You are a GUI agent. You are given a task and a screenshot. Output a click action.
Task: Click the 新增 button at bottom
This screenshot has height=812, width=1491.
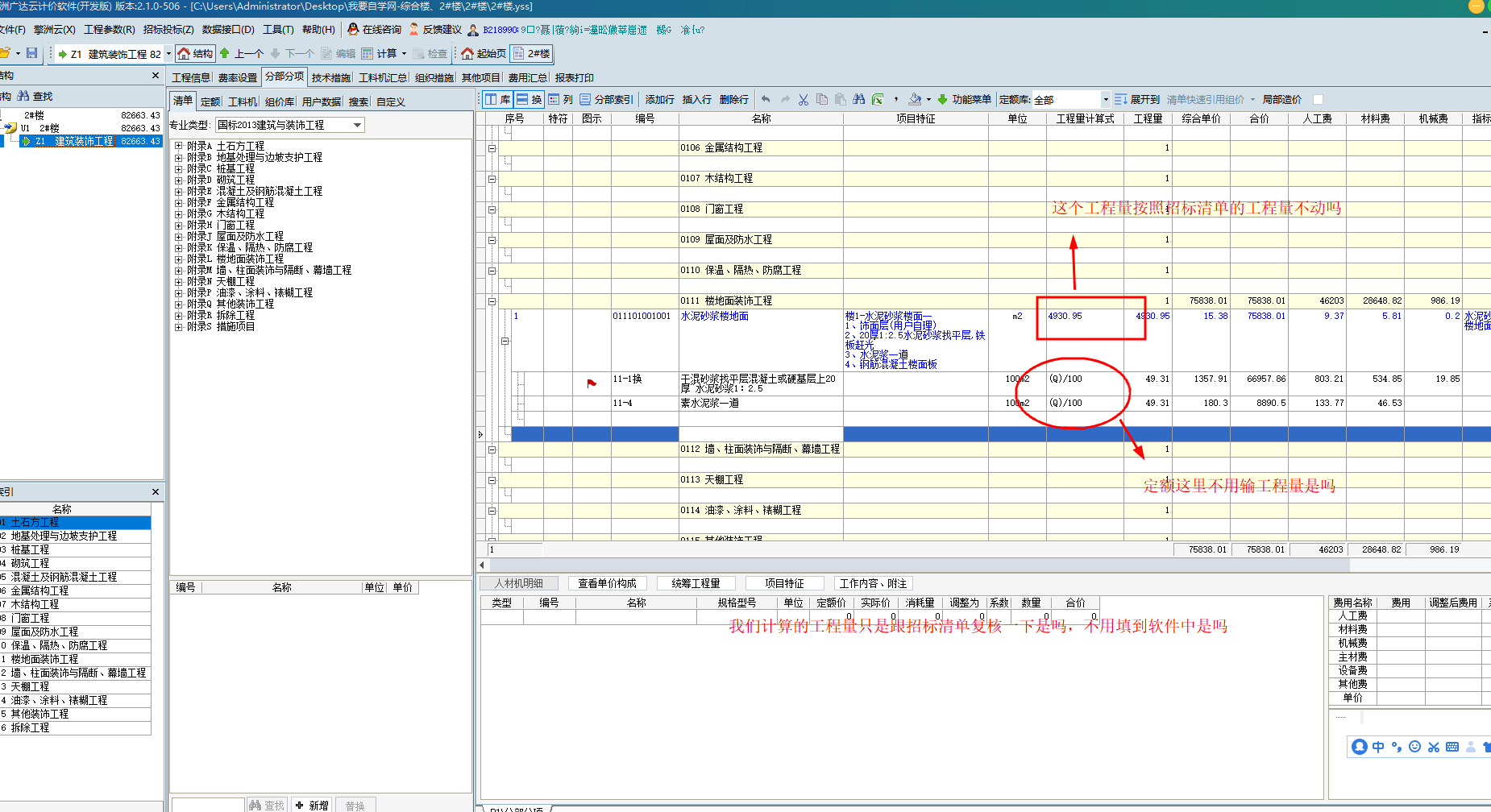coord(312,805)
